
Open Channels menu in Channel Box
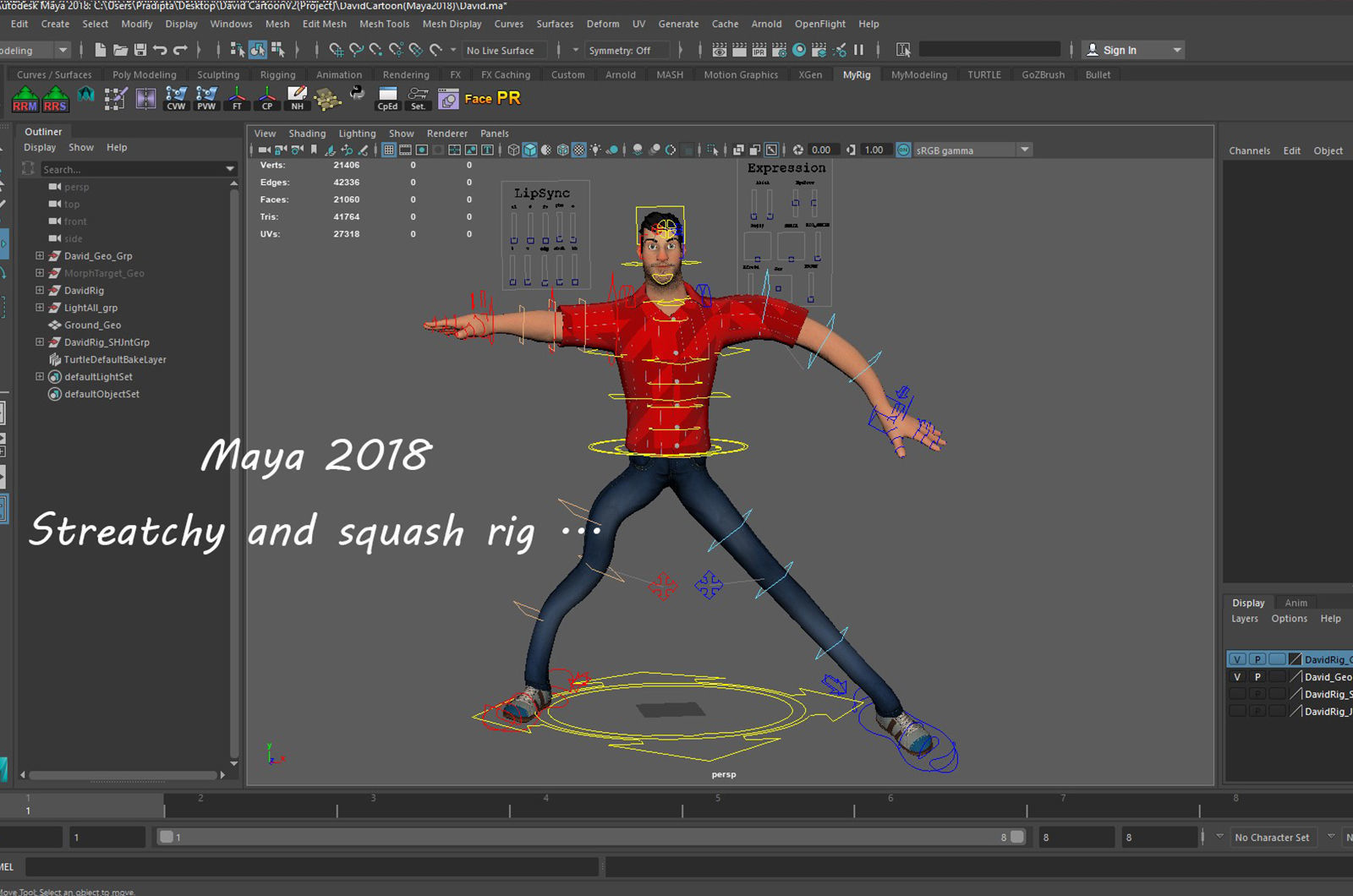point(1249,150)
